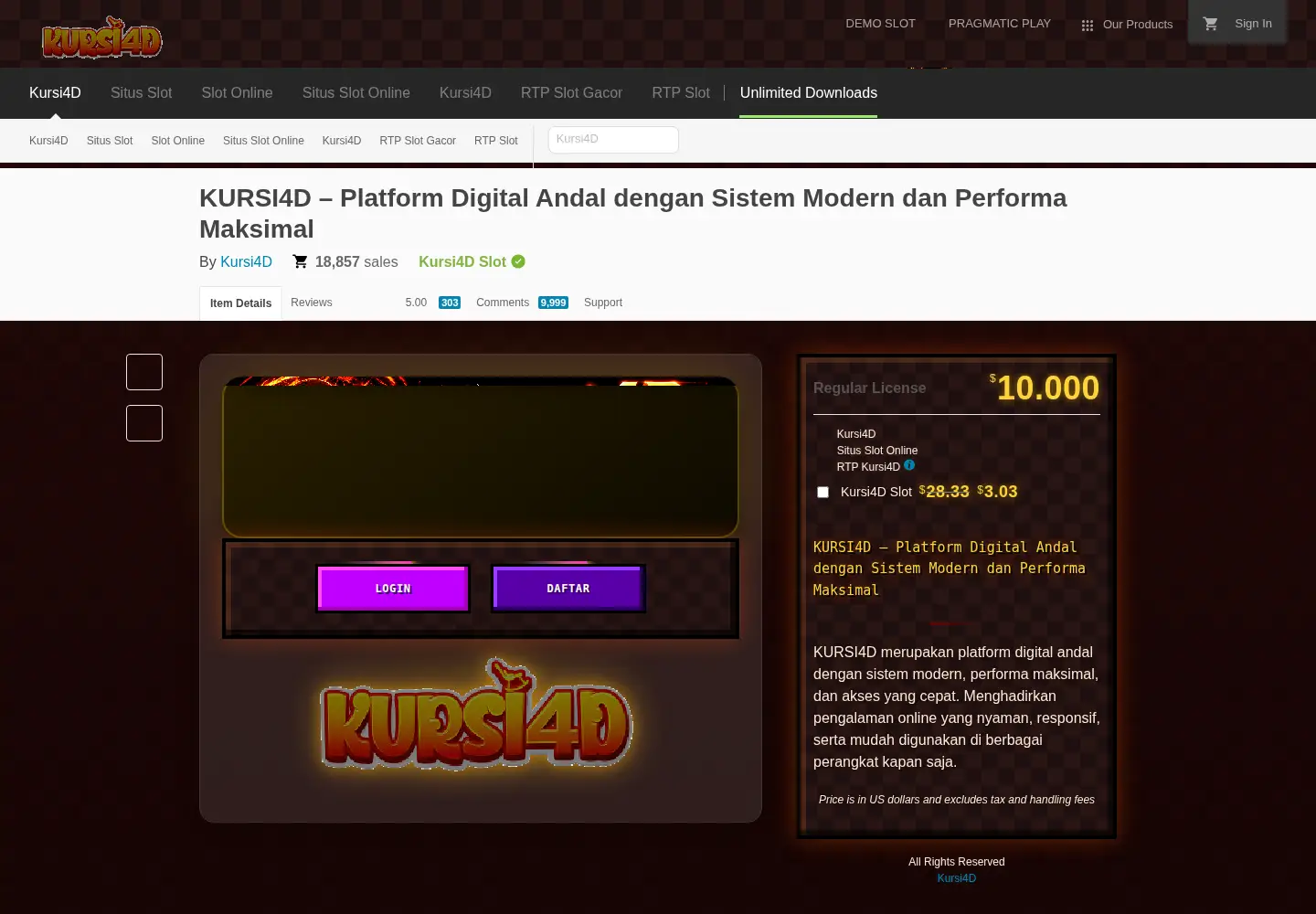This screenshot has width=1316, height=914.
Task: Click the Our Products label
Action: (1138, 25)
